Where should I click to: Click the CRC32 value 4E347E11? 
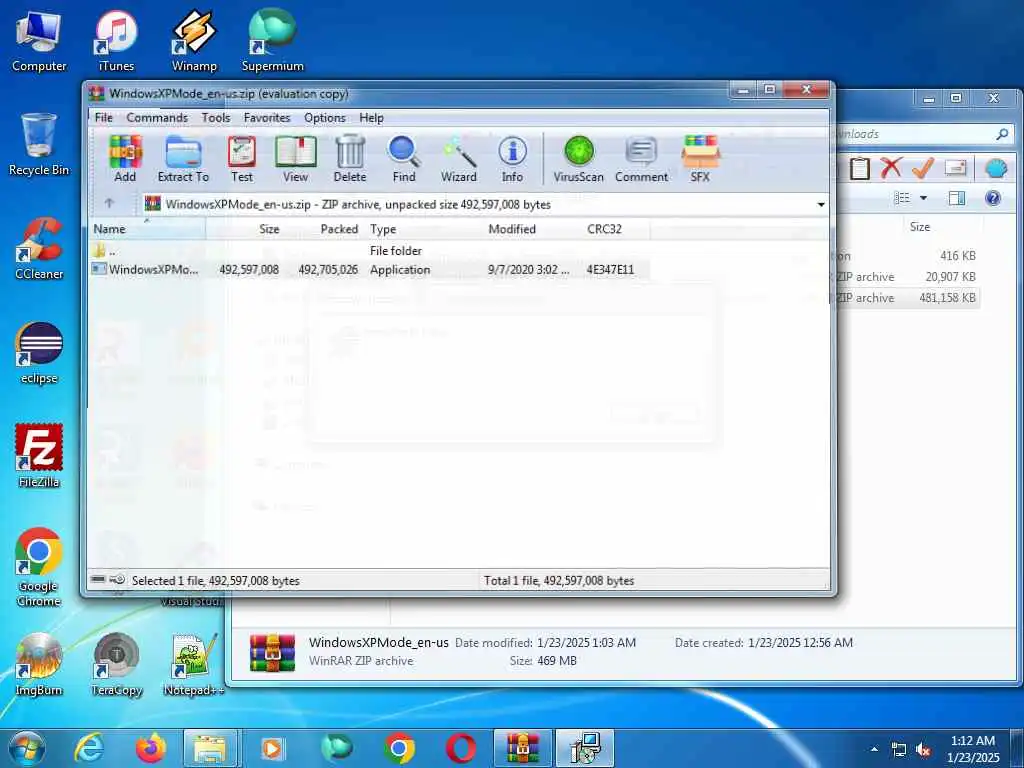coord(610,269)
